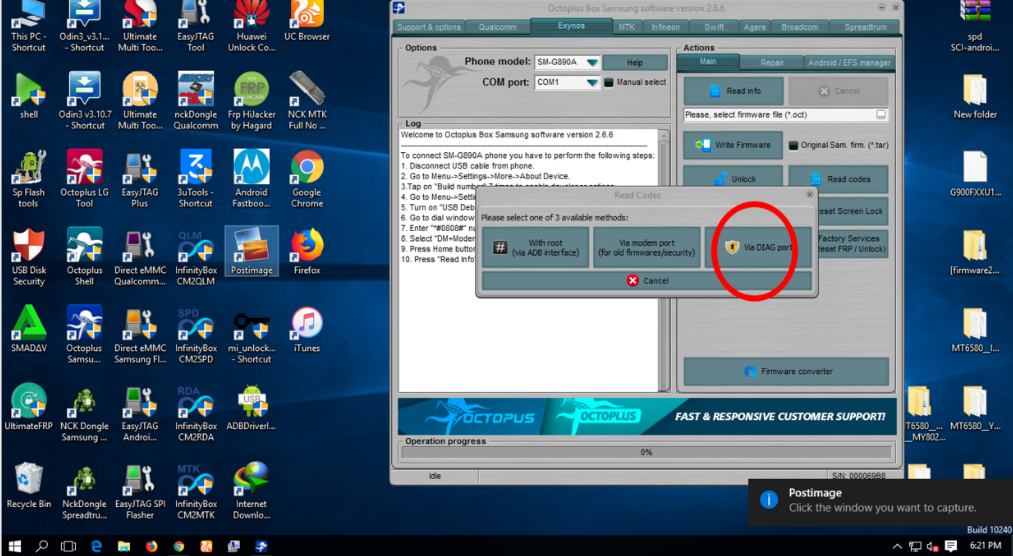1013x556 pixels.
Task: Switch to MTK tab
Action: coord(626,27)
